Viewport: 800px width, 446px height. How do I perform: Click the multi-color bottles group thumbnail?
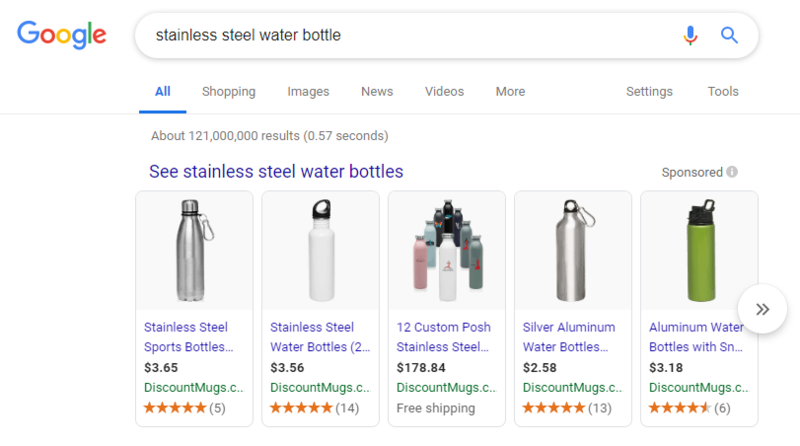coord(446,249)
